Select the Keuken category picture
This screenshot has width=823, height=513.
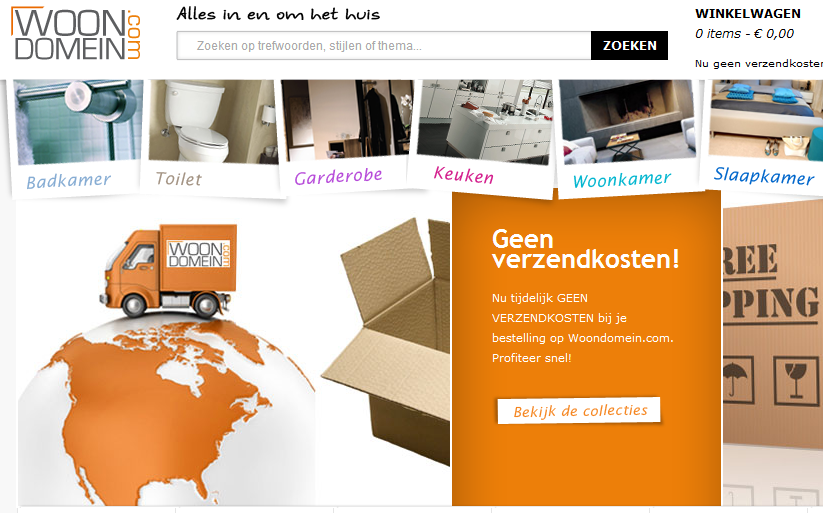coord(484,121)
